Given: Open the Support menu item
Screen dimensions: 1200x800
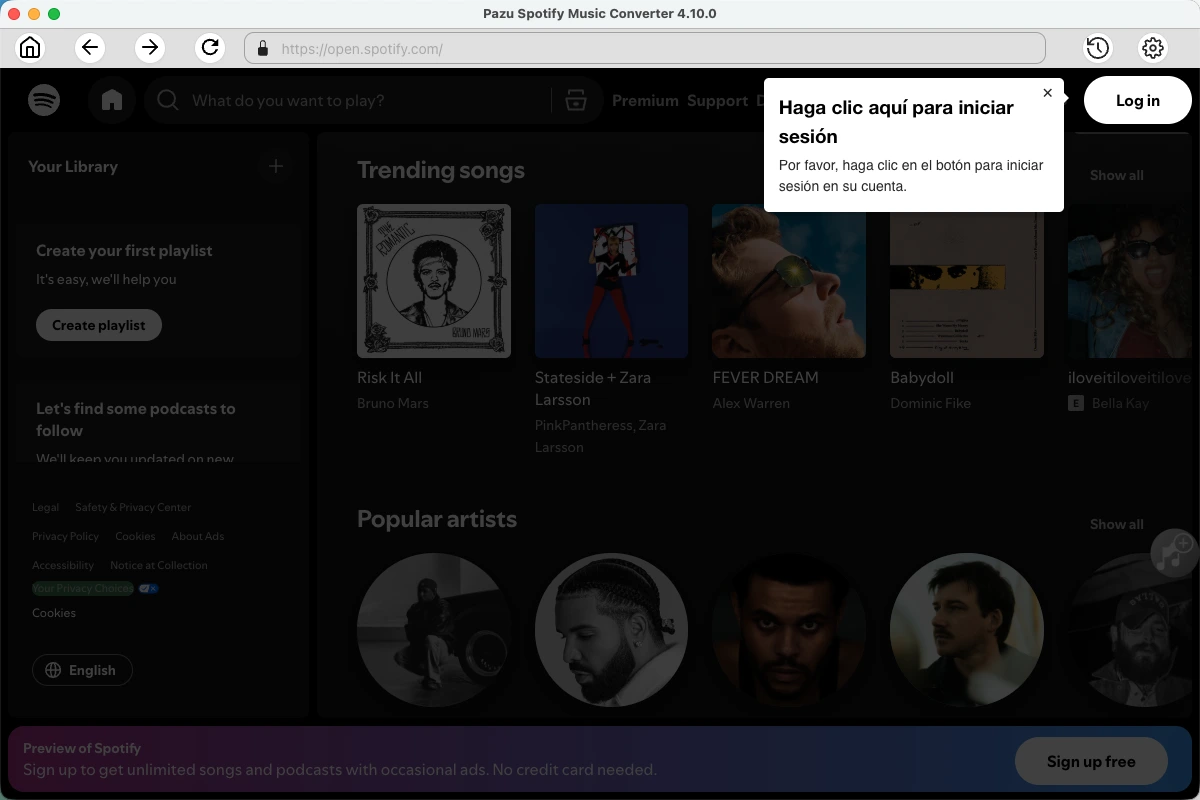Looking at the screenshot, I should coord(717,100).
